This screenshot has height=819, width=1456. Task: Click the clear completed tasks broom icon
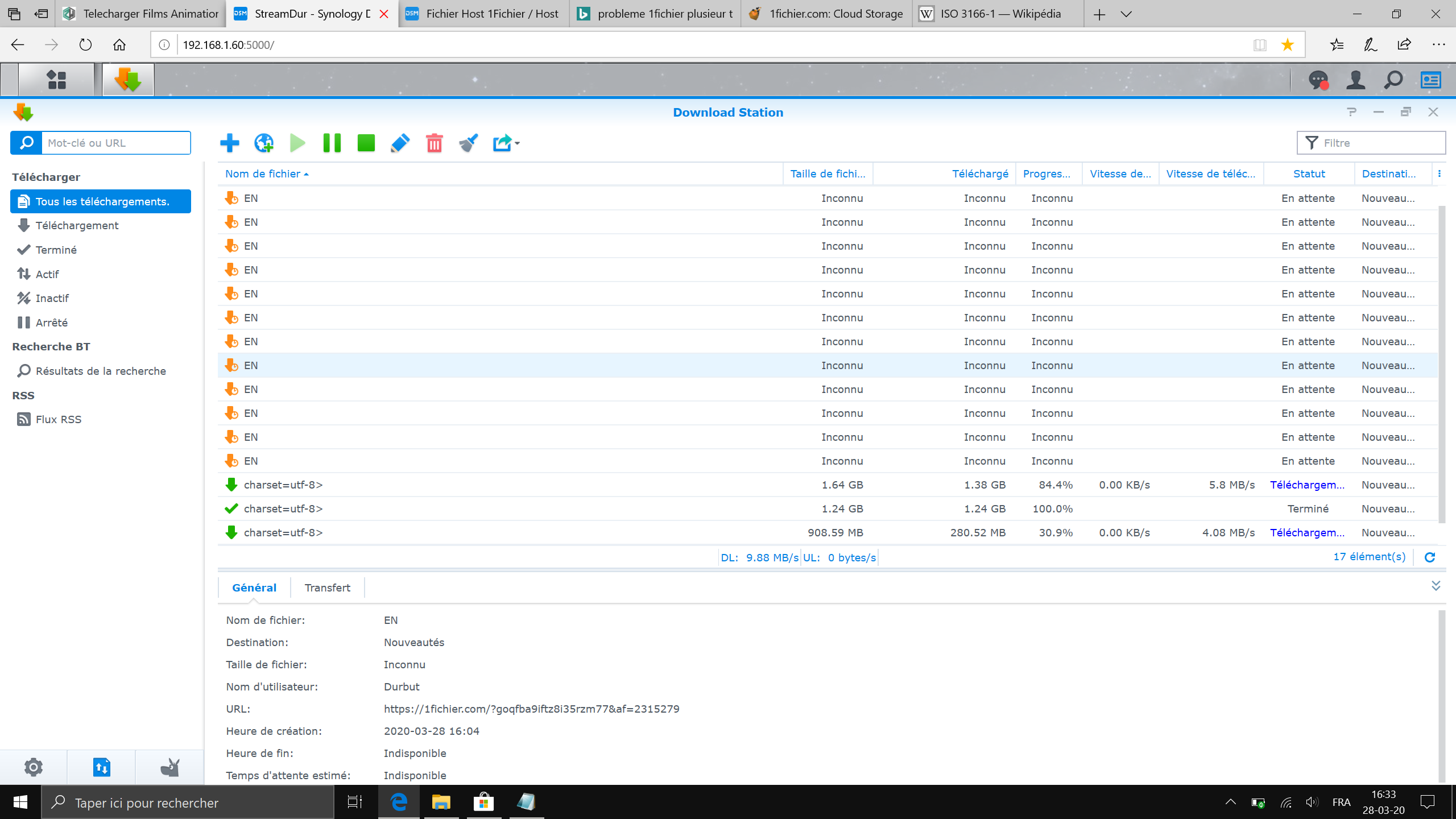[468, 143]
